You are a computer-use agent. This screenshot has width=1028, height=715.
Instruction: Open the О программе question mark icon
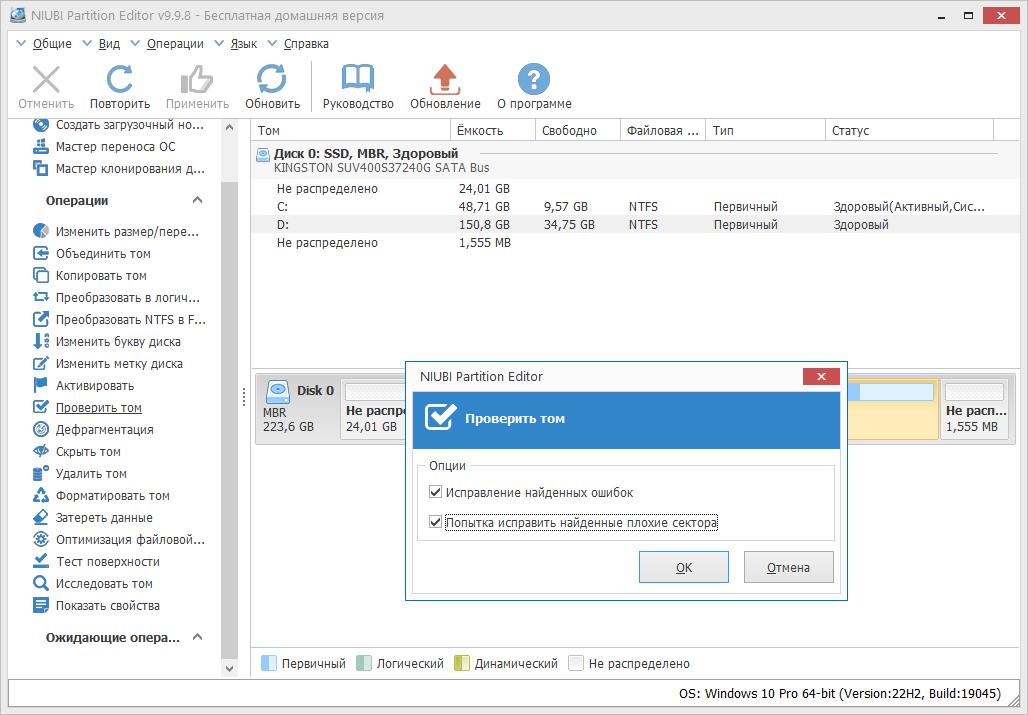pos(534,80)
